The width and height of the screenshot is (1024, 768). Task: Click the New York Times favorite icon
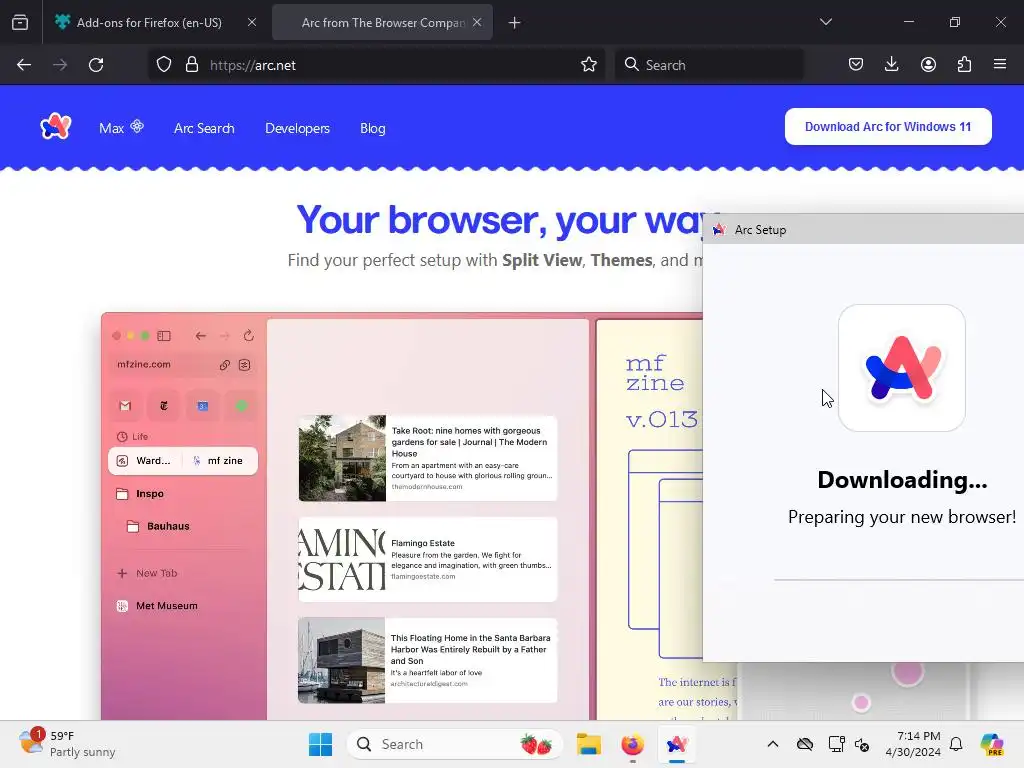click(164, 406)
